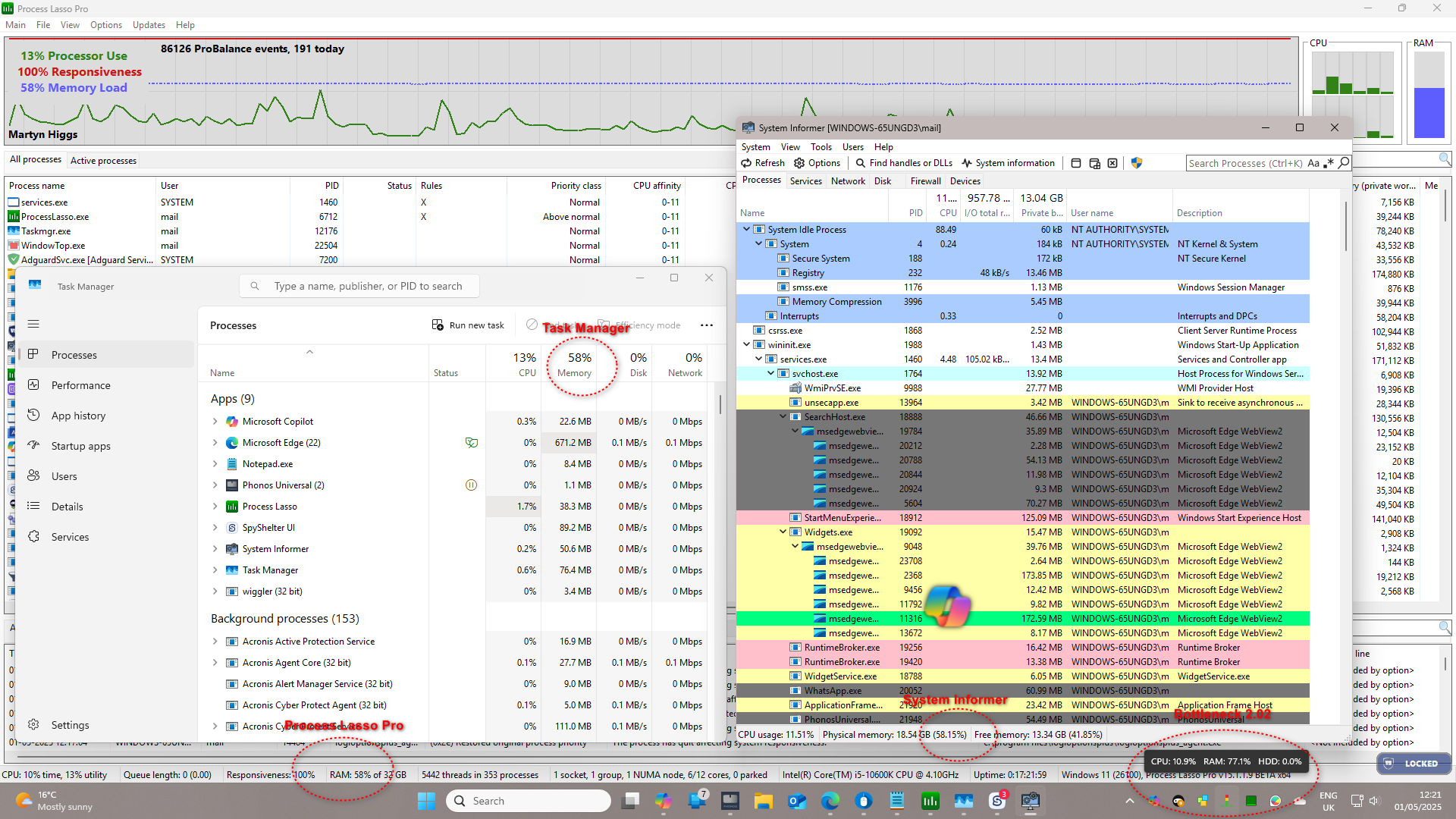Open Task Manager hamburger navigation menu
Screen dimensions: 1456x819
pyautogui.click(x=33, y=325)
